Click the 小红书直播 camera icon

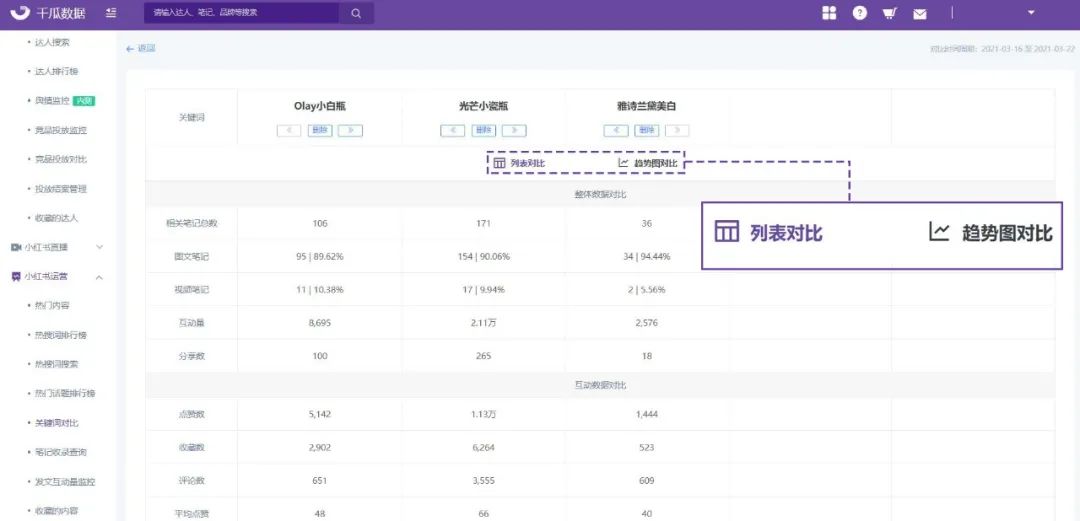point(16,247)
